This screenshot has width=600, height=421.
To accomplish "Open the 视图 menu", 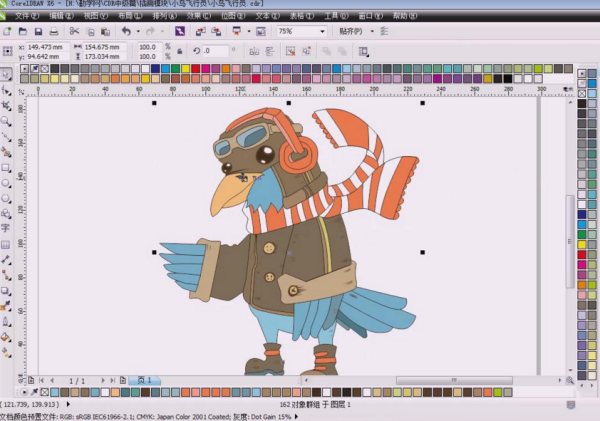I will coord(96,16).
